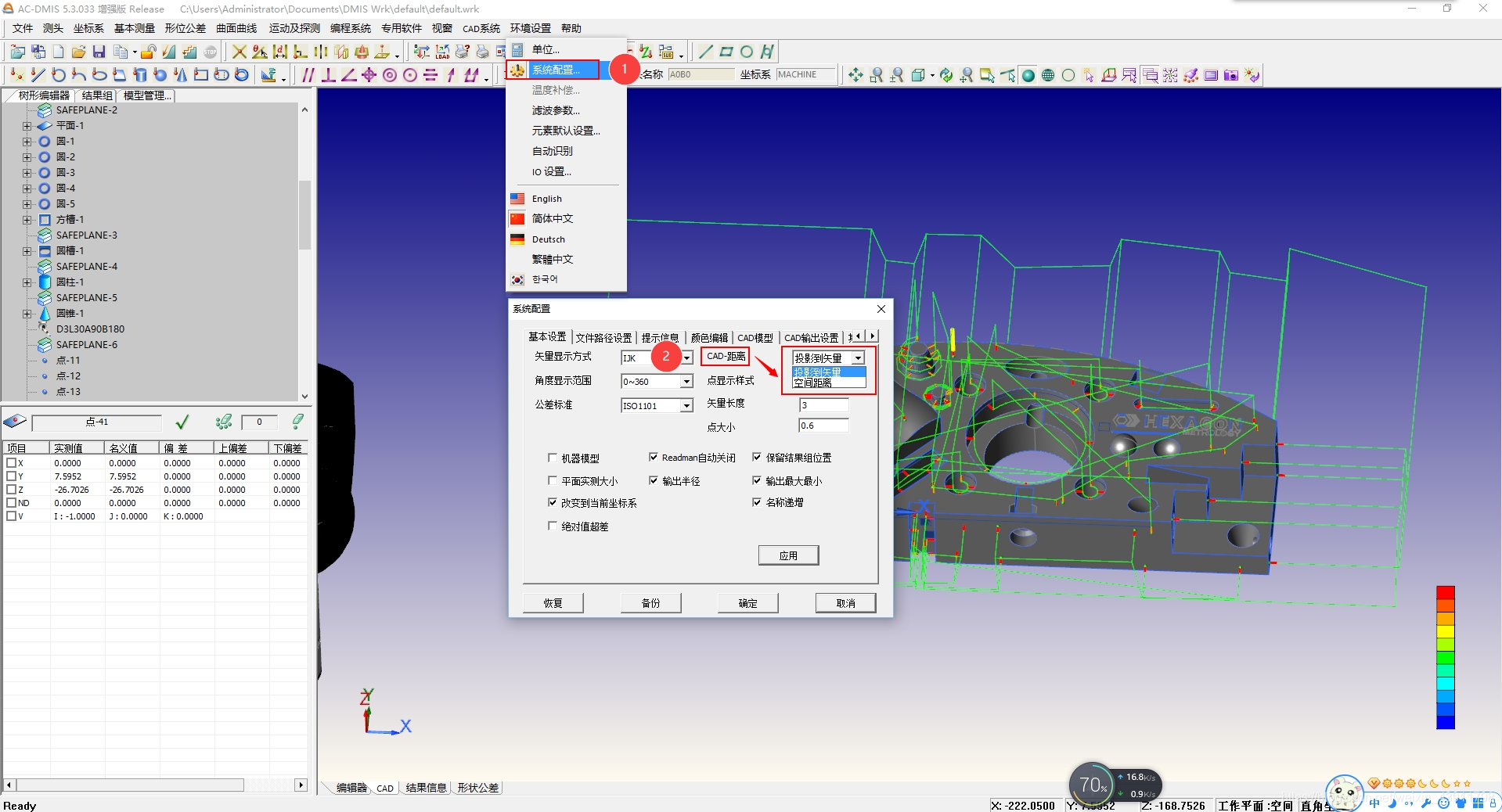The height and width of the screenshot is (812, 1502).
Task: Select the measure sphere tool
Action: [160, 74]
